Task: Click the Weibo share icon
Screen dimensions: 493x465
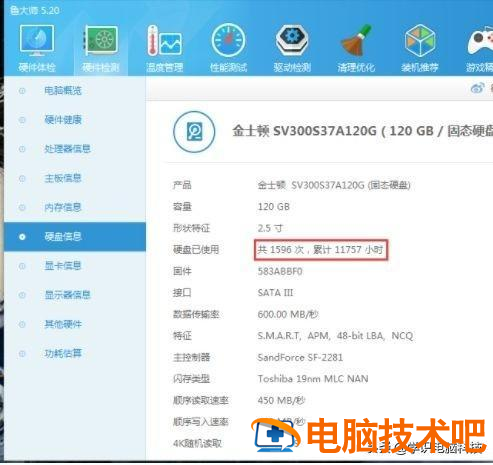Action: tap(477, 88)
